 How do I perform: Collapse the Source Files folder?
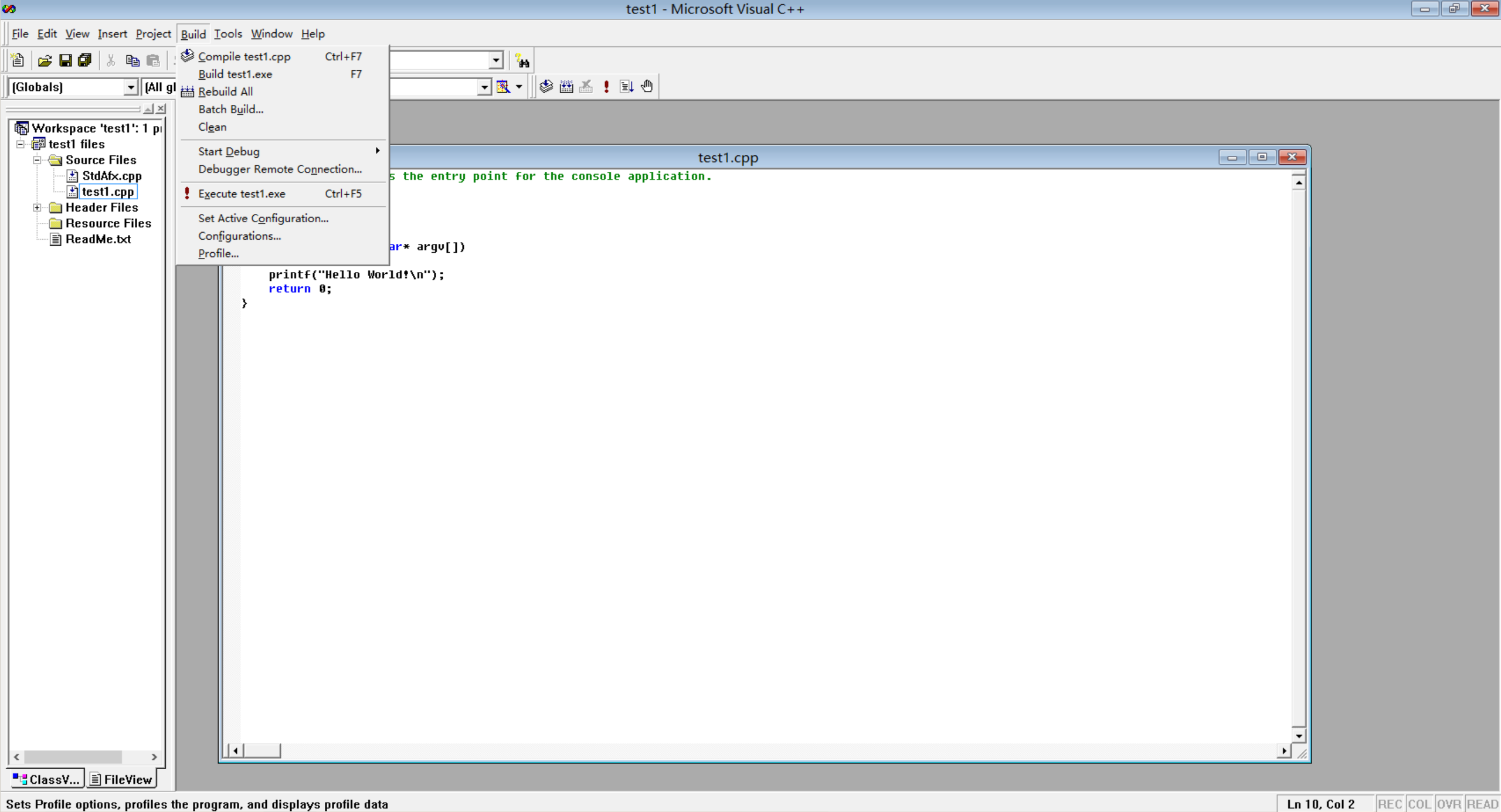37,160
